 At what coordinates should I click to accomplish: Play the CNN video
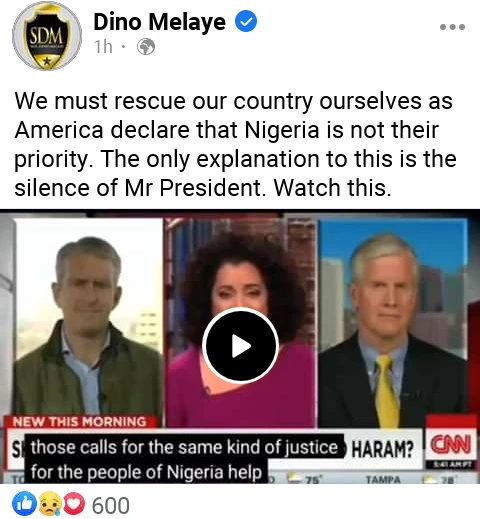pyautogui.click(x=240, y=346)
